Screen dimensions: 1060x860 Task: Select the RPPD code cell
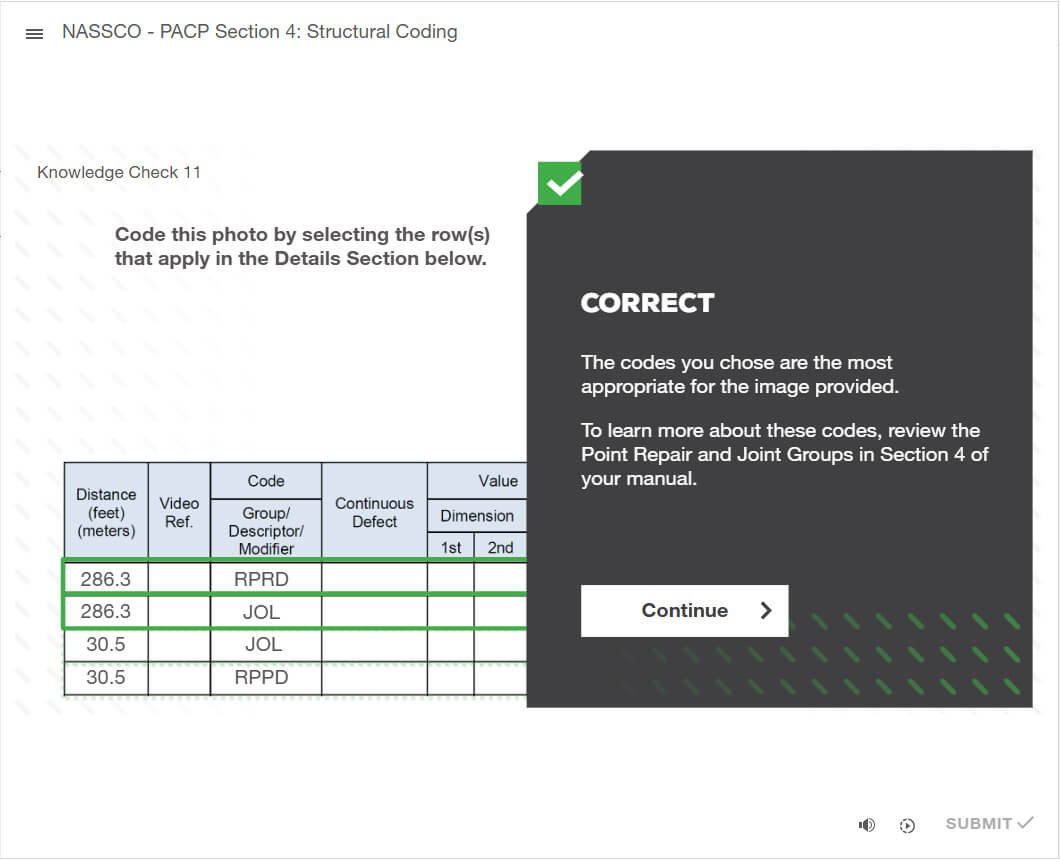click(266, 677)
